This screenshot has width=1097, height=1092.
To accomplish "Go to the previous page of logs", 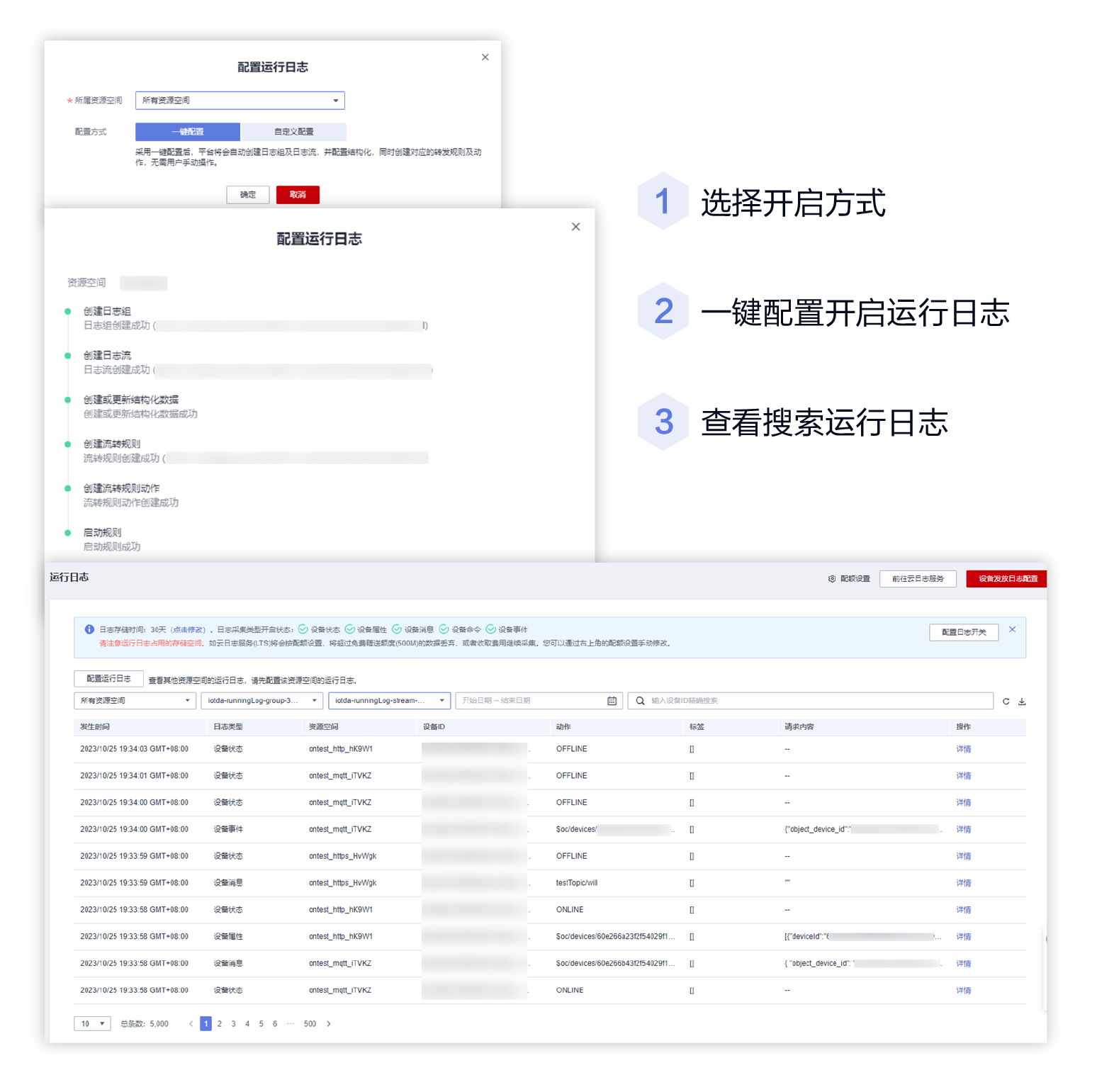I will (191, 1024).
